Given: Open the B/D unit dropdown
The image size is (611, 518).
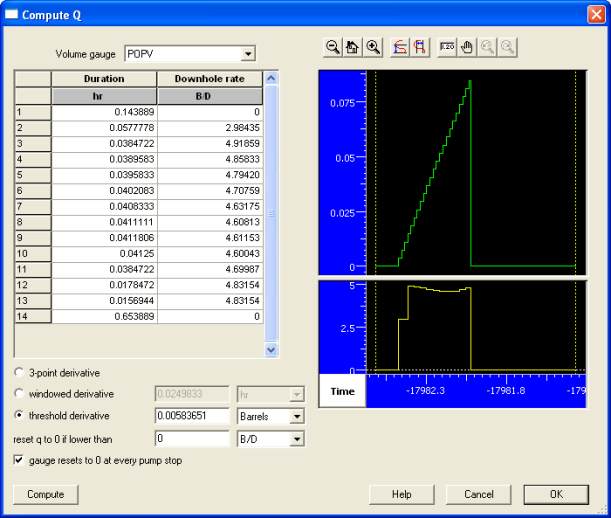Looking at the screenshot, I should pos(295,438).
